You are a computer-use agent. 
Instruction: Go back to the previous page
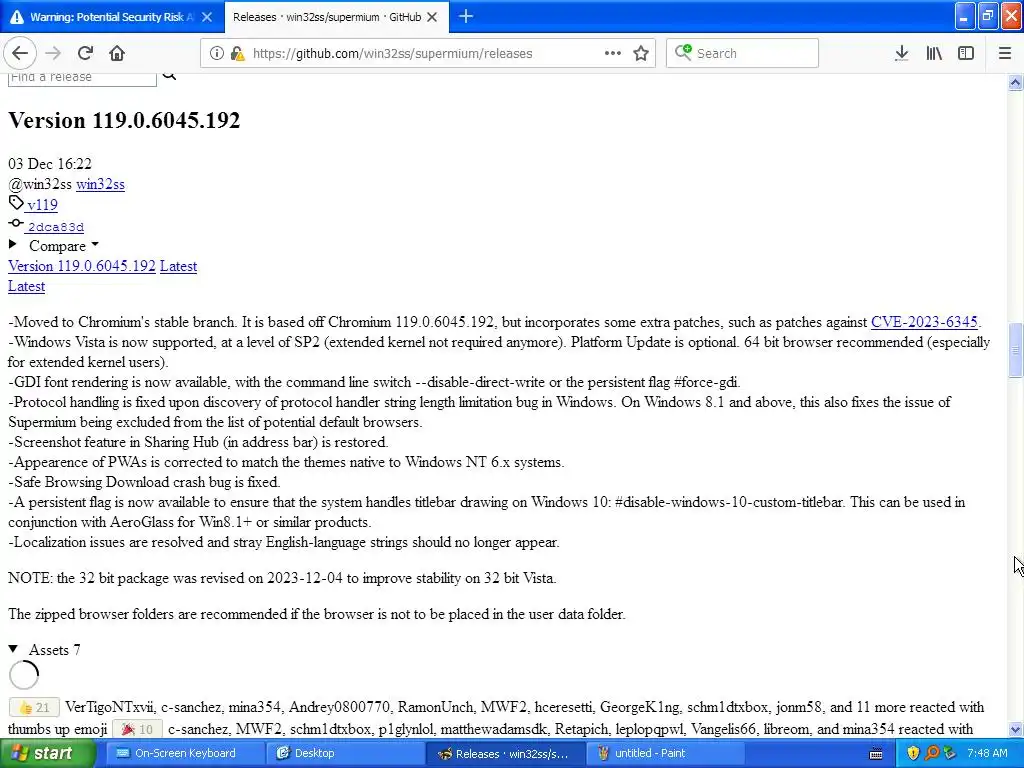(20, 53)
